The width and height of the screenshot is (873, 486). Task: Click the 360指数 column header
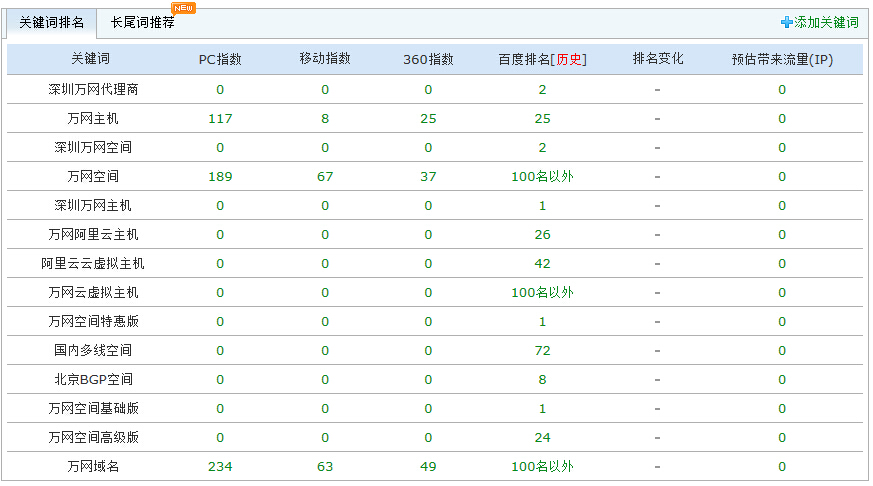(x=428, y=60)
